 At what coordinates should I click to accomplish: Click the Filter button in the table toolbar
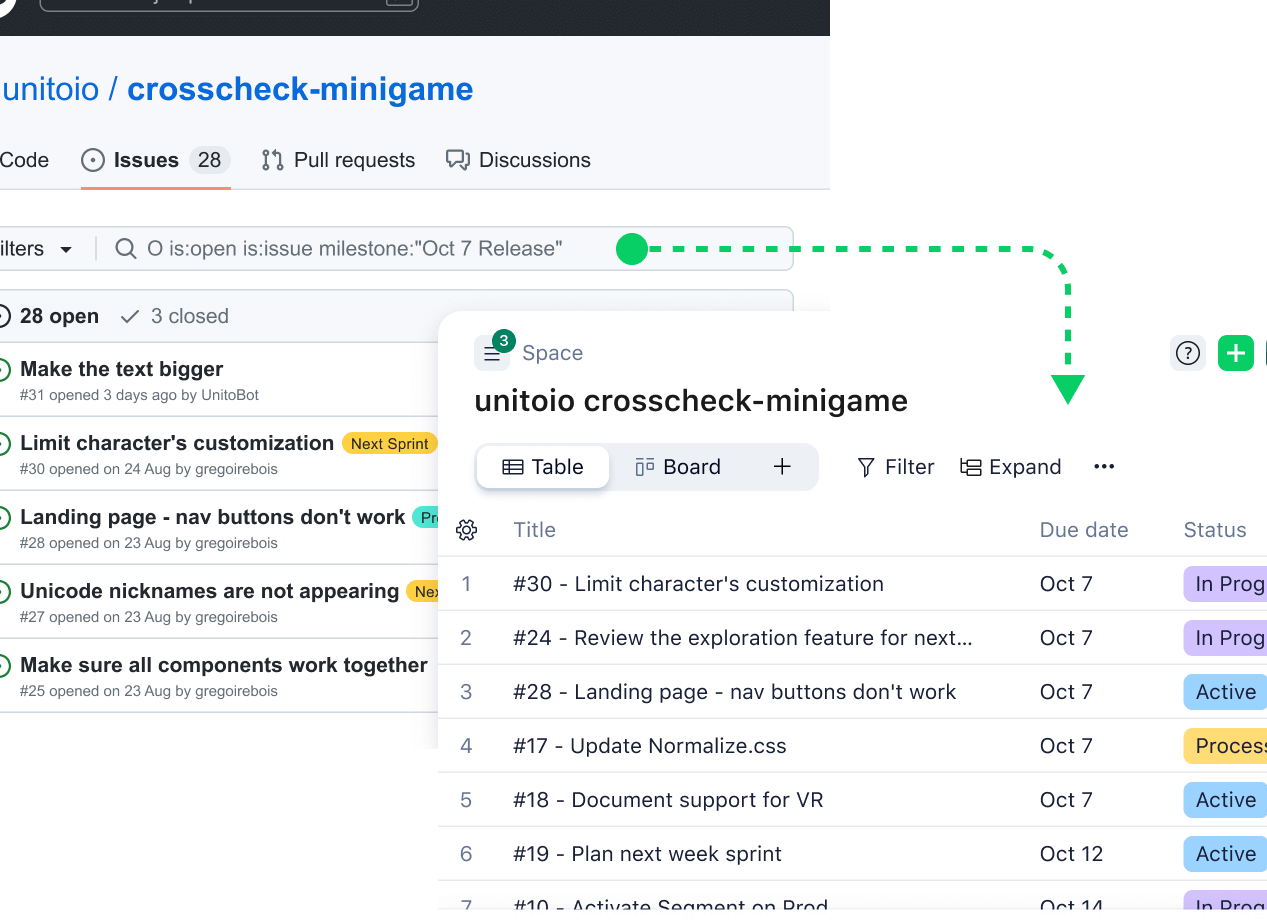tap(895, 467)
